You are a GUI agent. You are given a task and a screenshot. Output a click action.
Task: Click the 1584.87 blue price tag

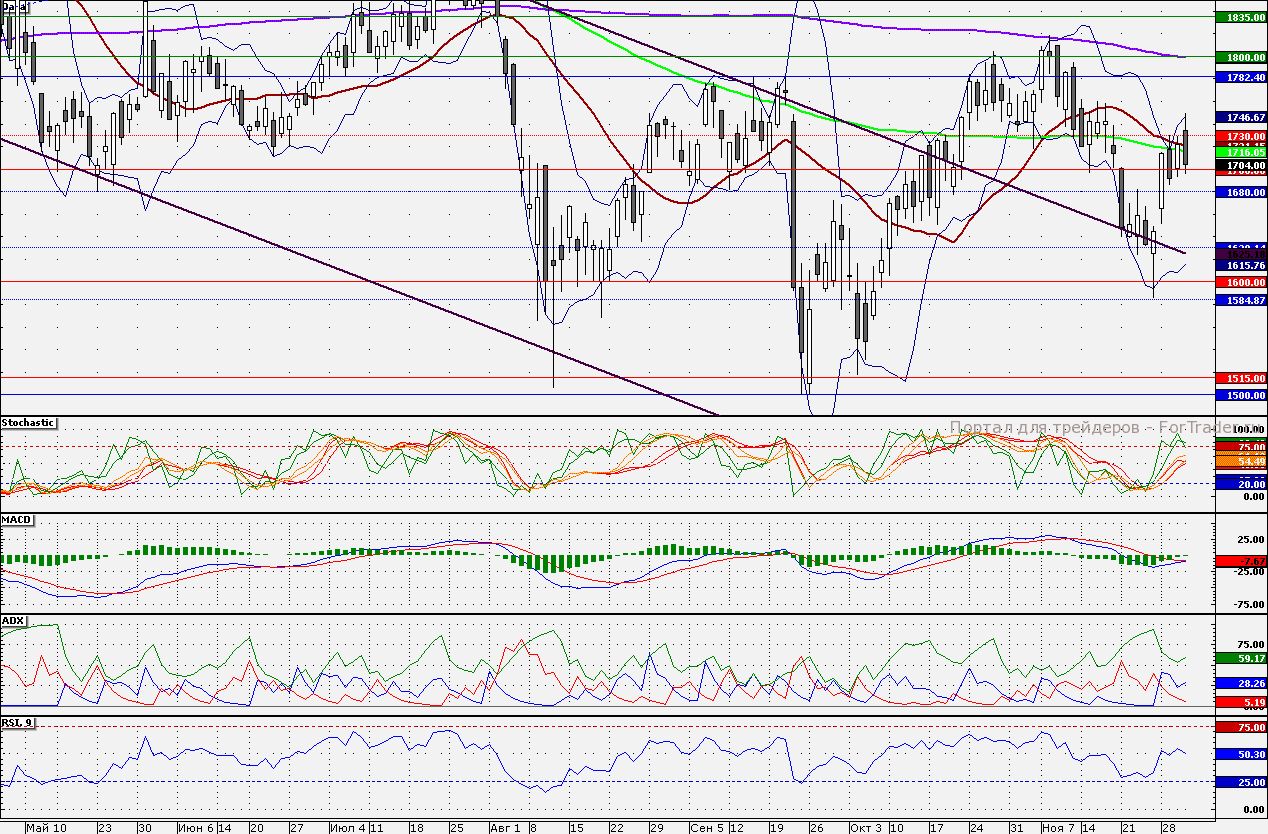tap(1240, 300)
